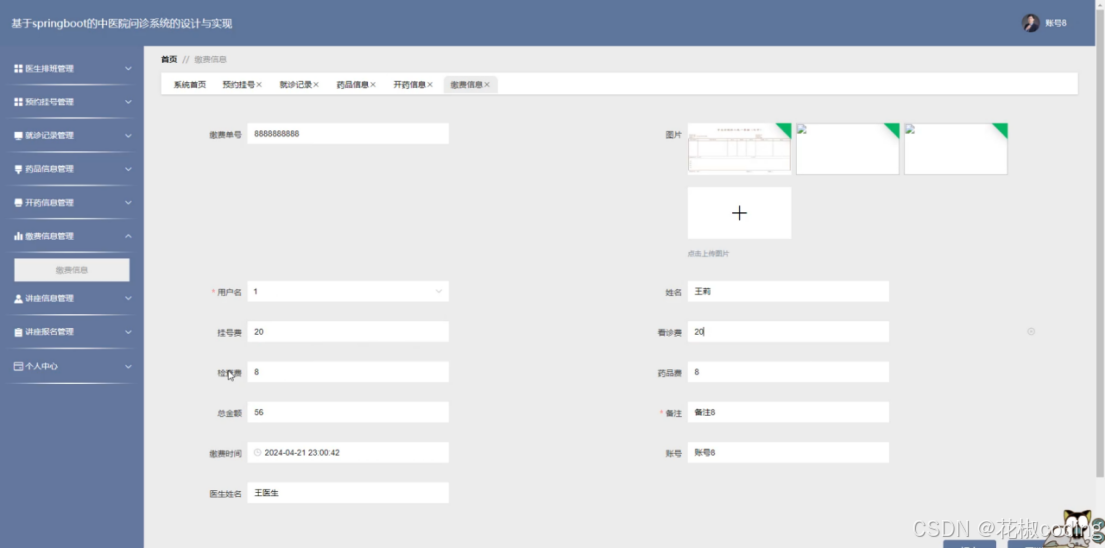This screenshot has width=1106, height=549.
Task: Click the 药品费 input field
Action: coord(788,372)
